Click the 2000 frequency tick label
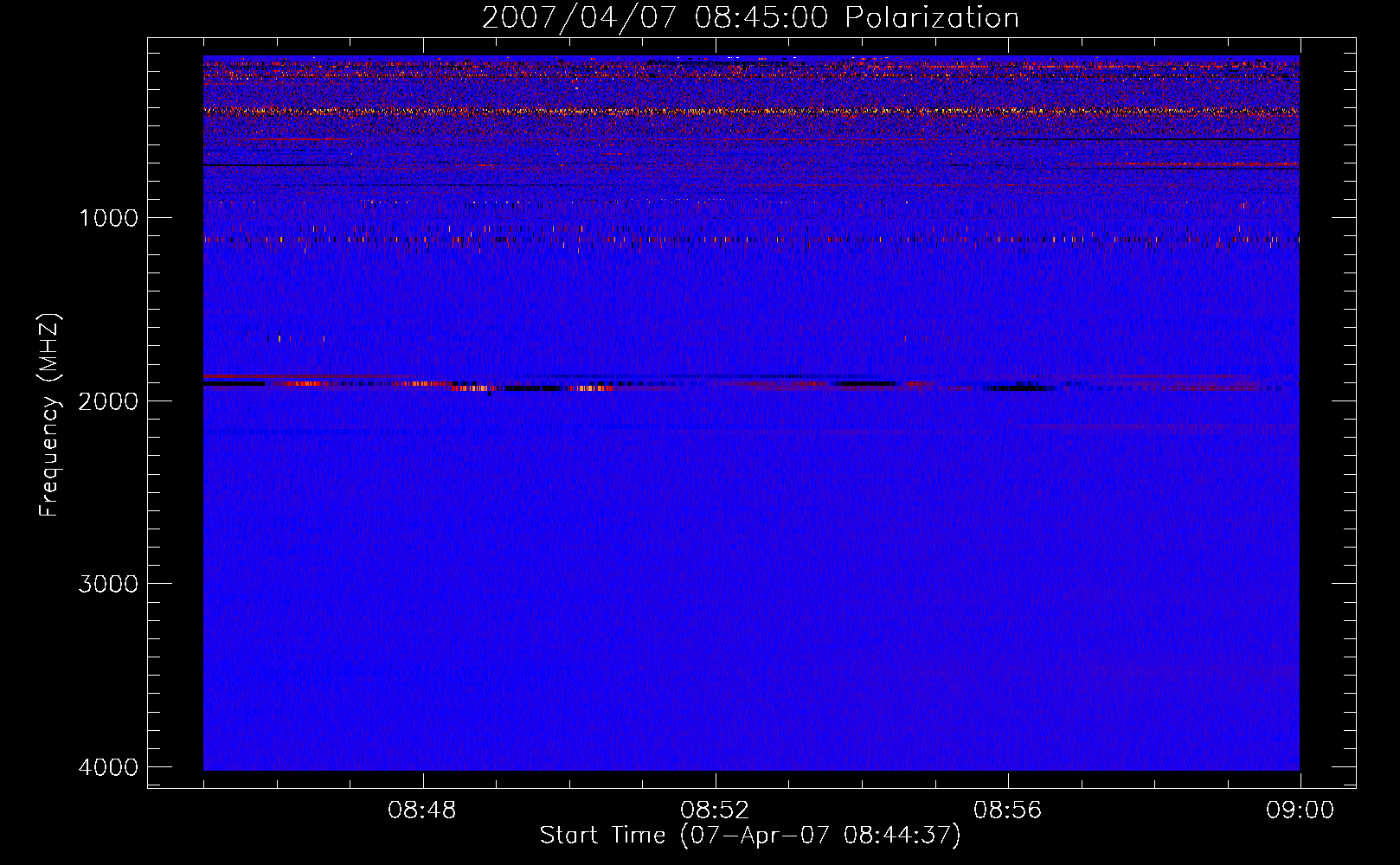1400x865 pixels. click(x=108, y=401)
